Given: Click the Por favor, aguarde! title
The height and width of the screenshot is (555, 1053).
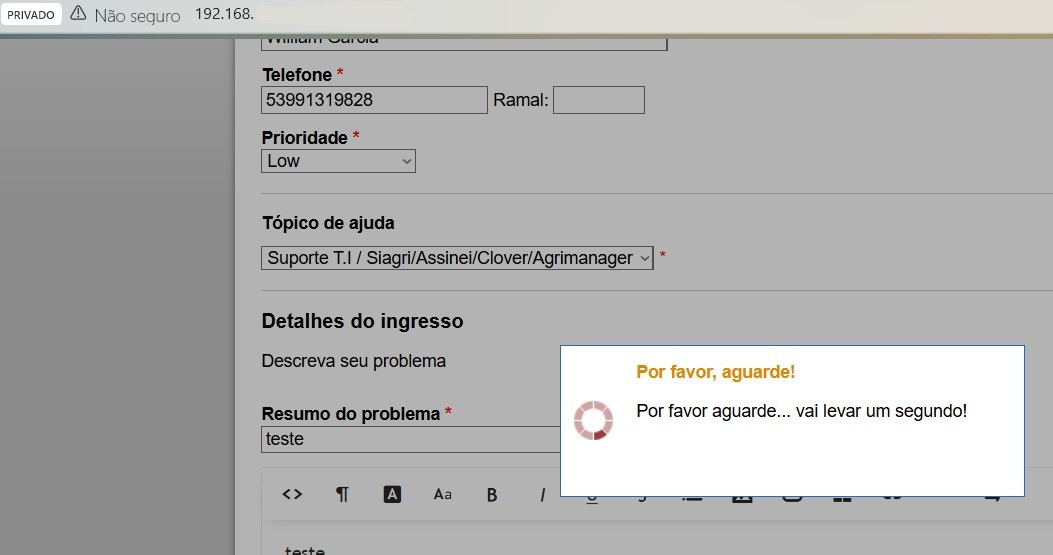Looking at the screenshot, I should [715, 372].
